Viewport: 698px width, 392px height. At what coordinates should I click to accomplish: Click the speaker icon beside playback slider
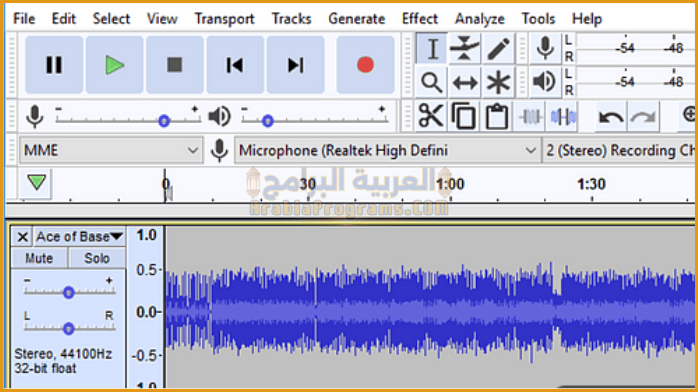tap(219, 117)
